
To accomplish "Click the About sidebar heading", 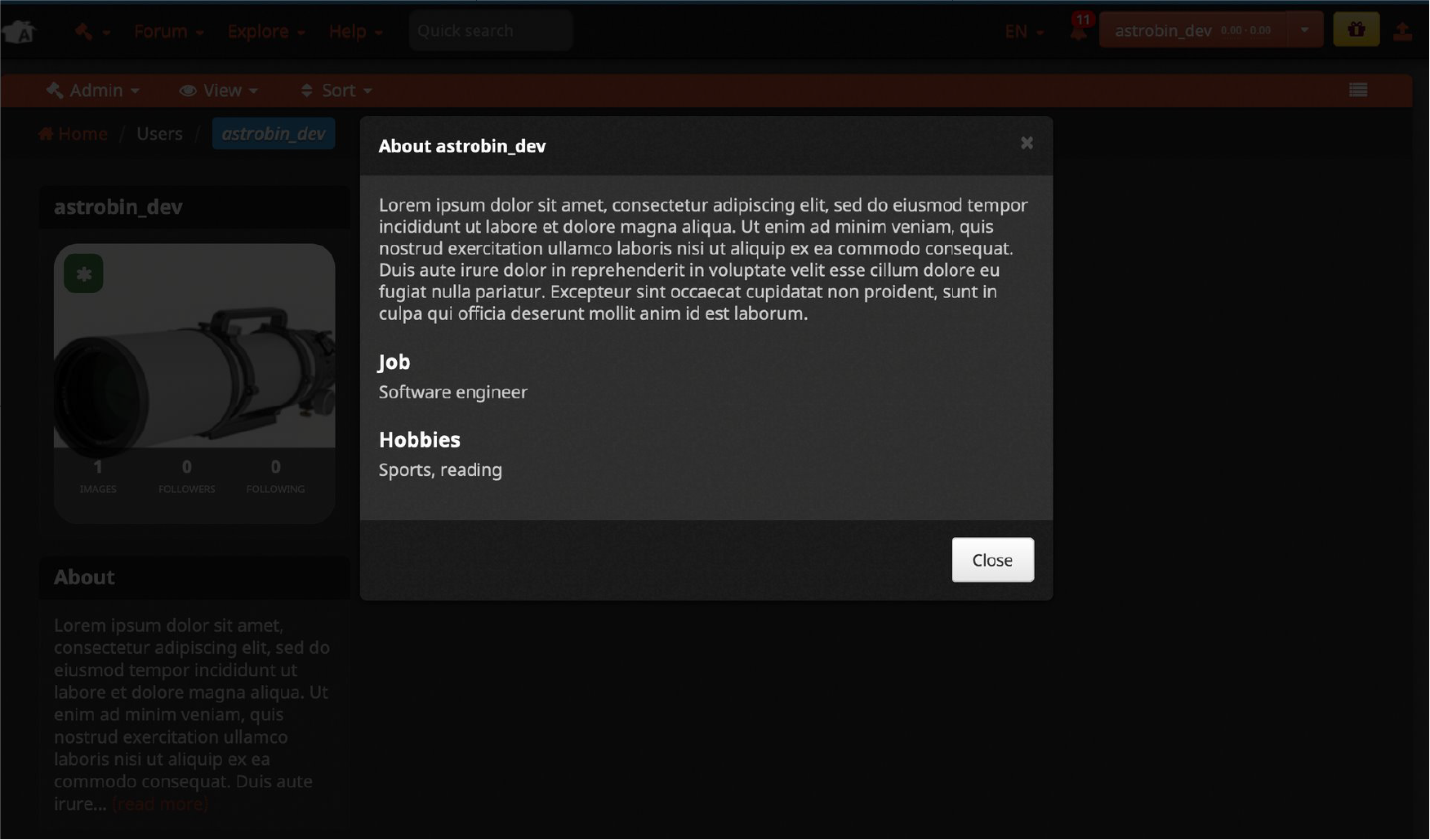I will click(x=84, y=577).
